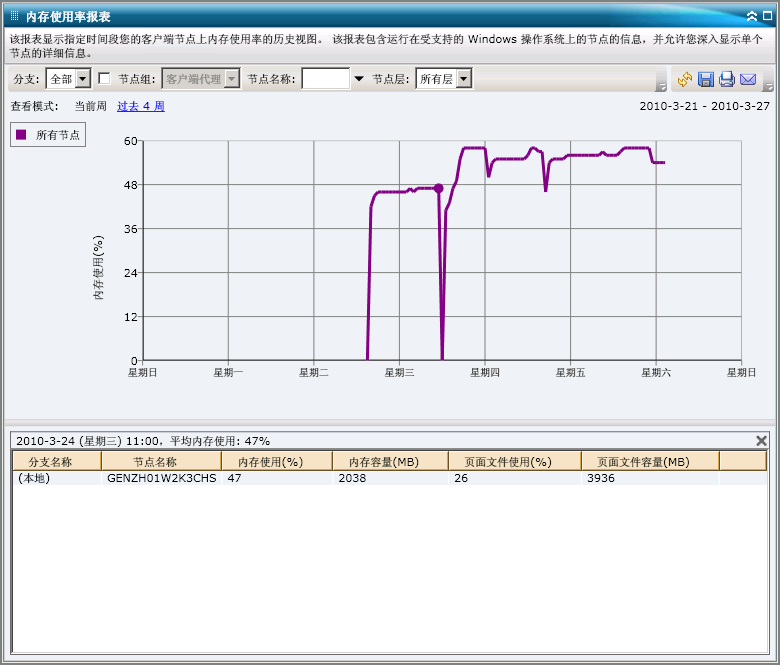This screenshot has width=780, height=665.
Task: Select the 当前周 view mode
Action: coord(90,106)
